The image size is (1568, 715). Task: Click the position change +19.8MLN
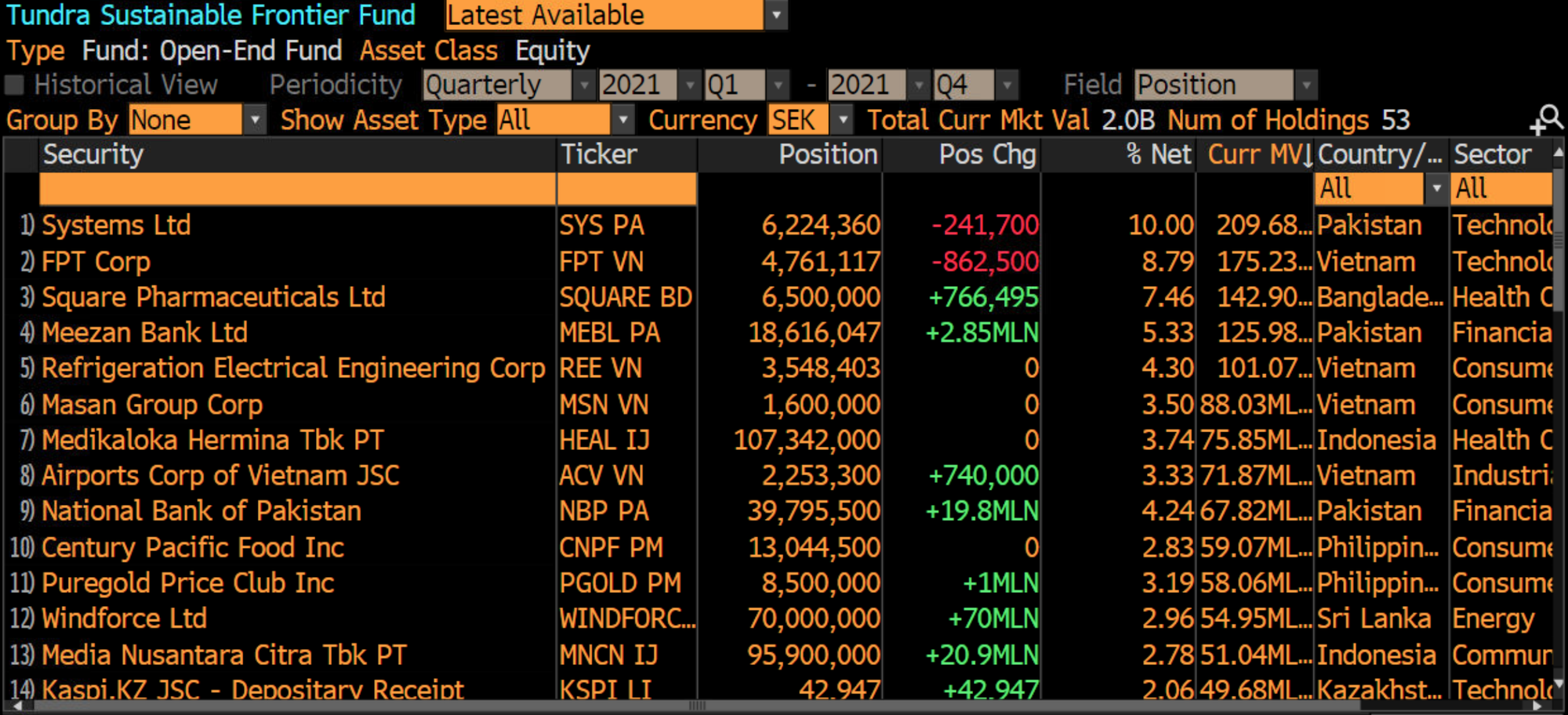click(982, 511)
